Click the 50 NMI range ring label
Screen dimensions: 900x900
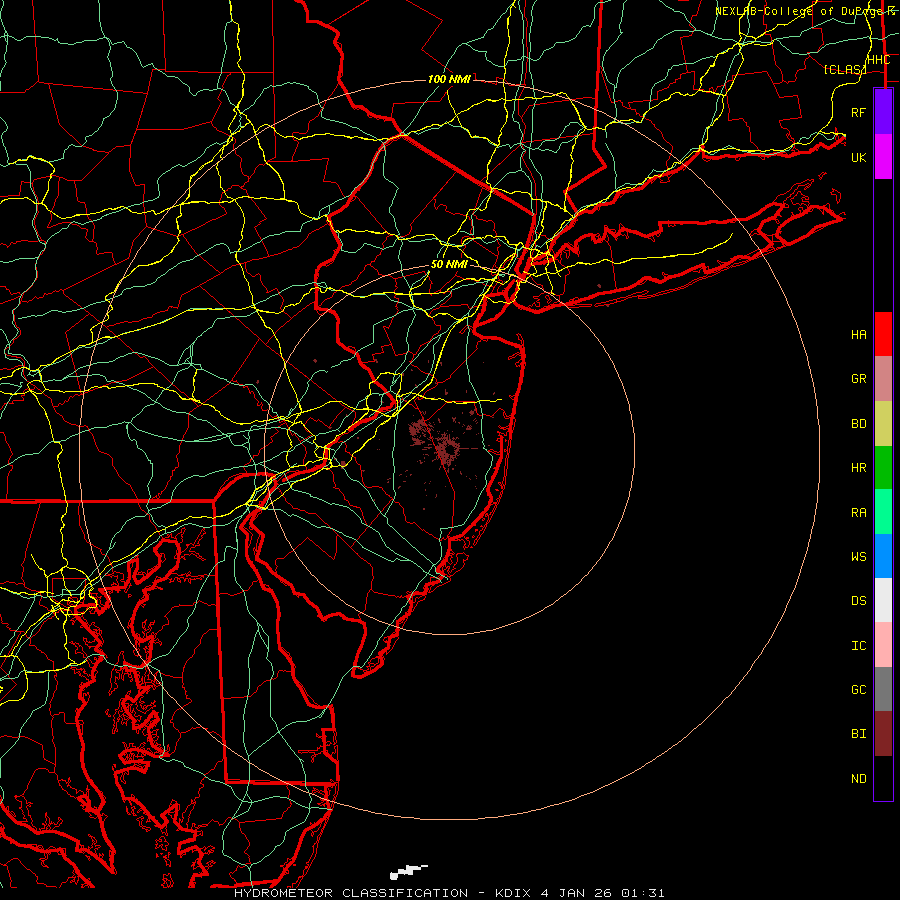[449, 264]
